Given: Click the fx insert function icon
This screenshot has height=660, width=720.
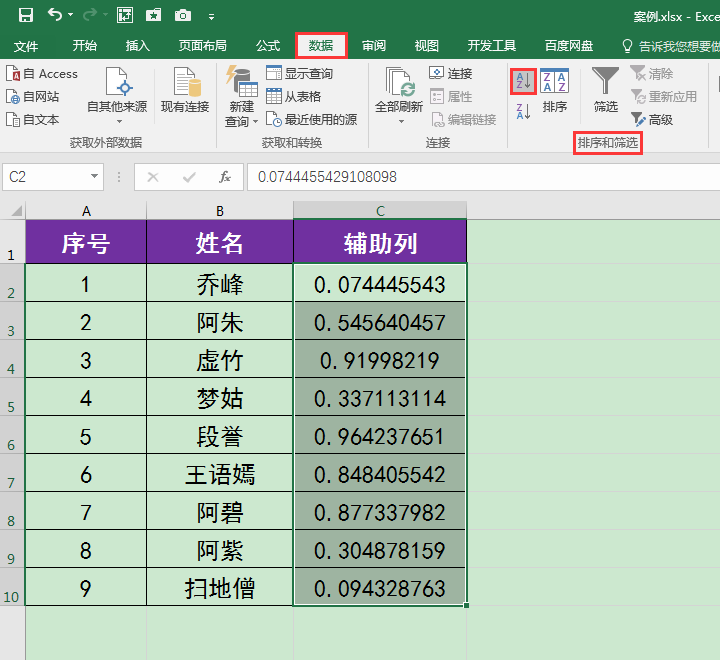Looking at the screenshot, I should pos(225,177).
